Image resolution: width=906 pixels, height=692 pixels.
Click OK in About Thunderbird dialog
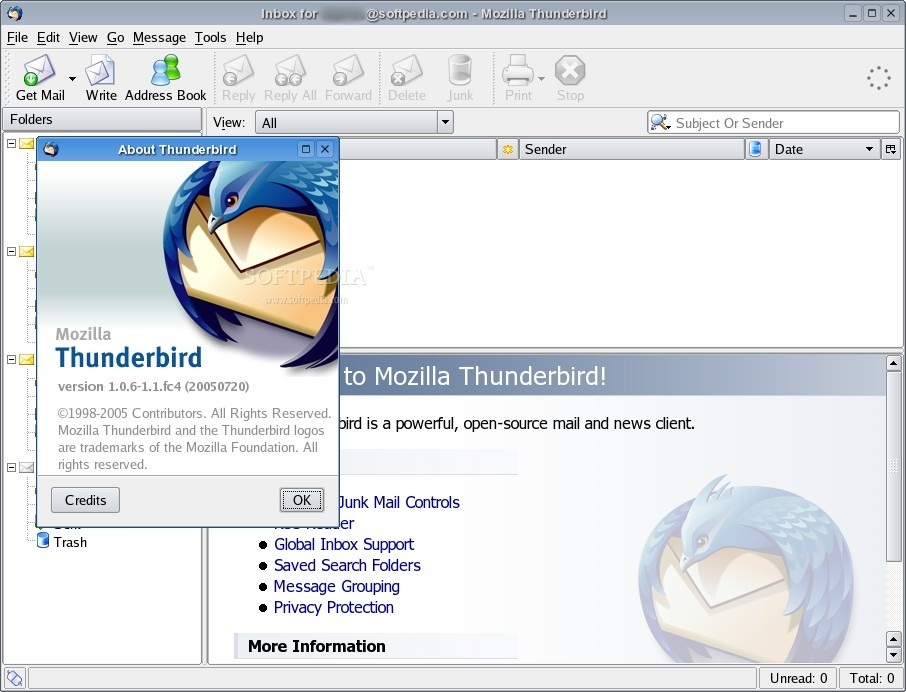tap(302, 500)
